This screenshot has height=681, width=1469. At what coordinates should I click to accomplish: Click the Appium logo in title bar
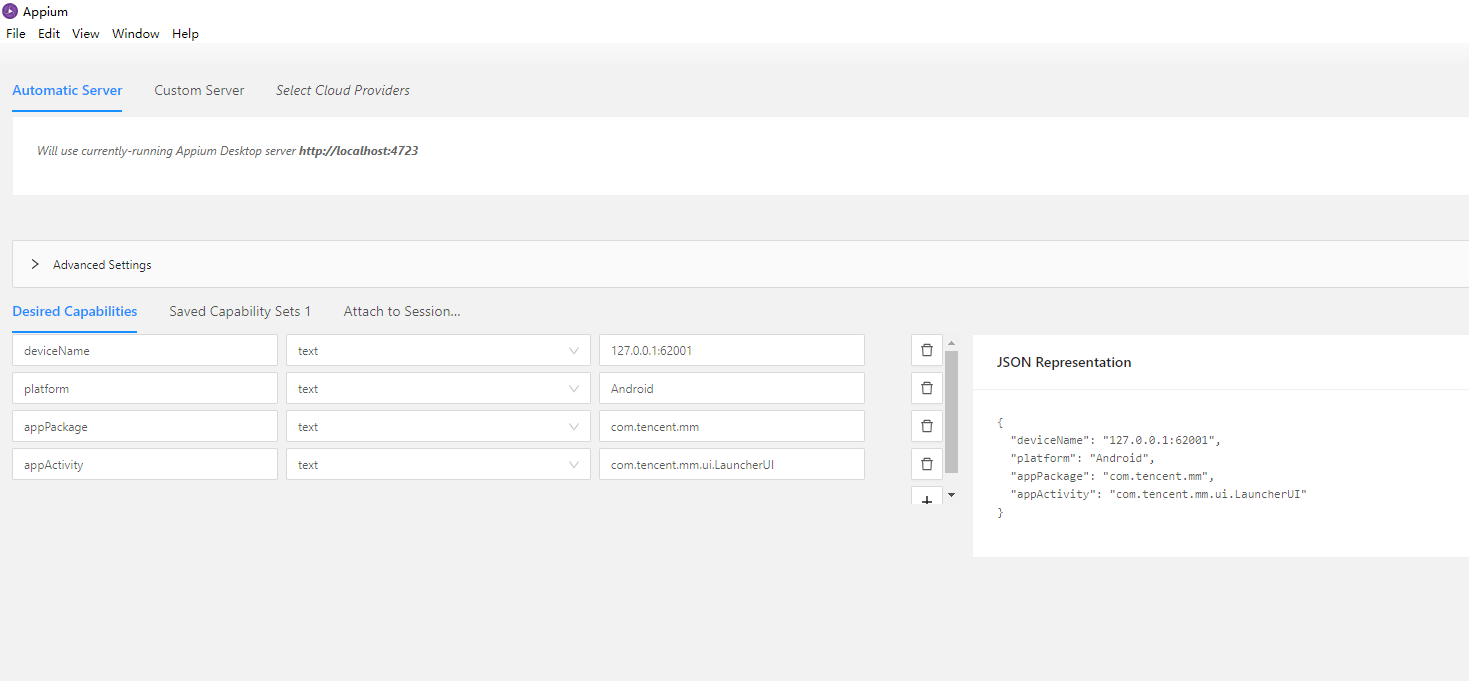tap(10, 11)
